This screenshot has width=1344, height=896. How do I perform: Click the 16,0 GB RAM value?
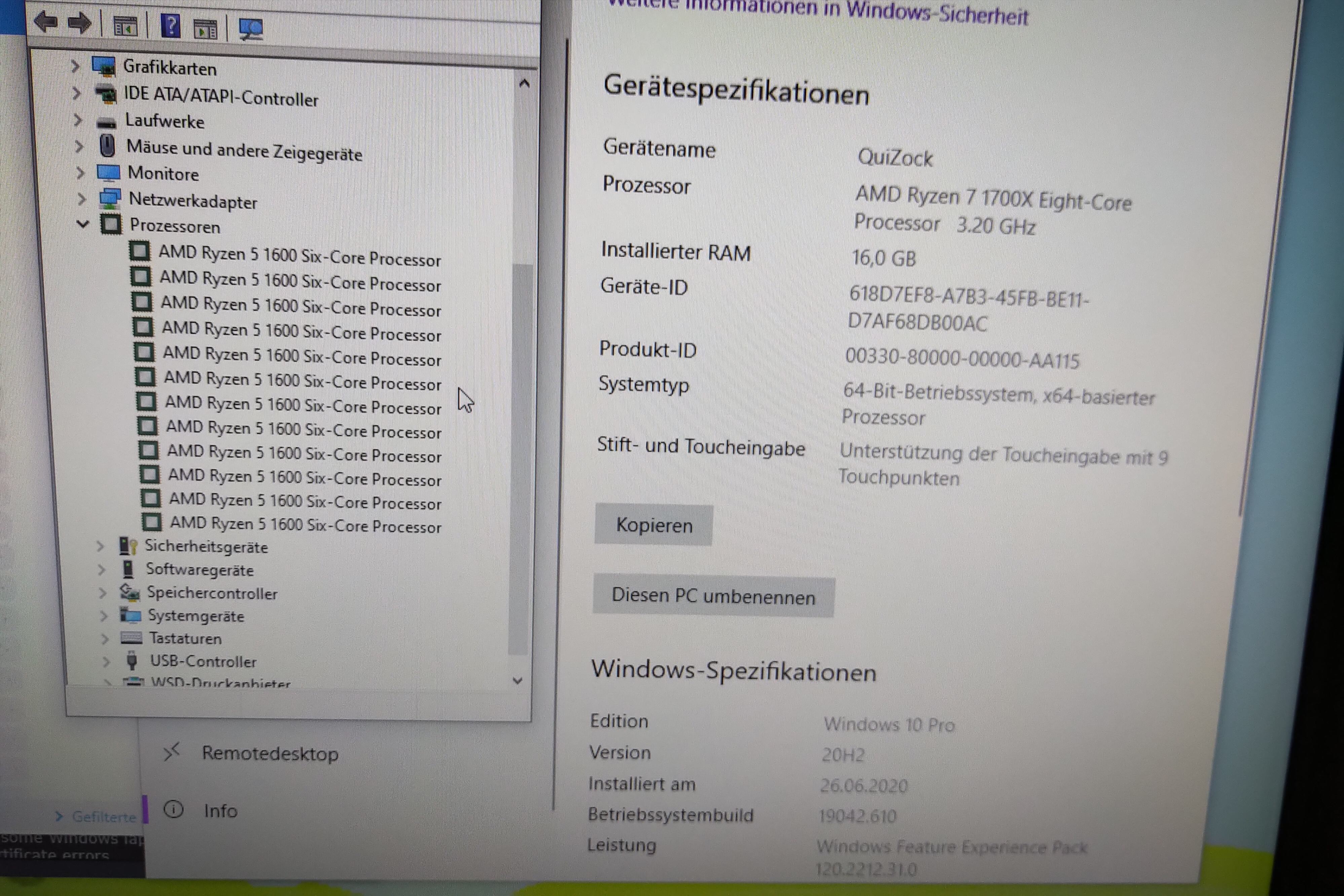(884, 258)
